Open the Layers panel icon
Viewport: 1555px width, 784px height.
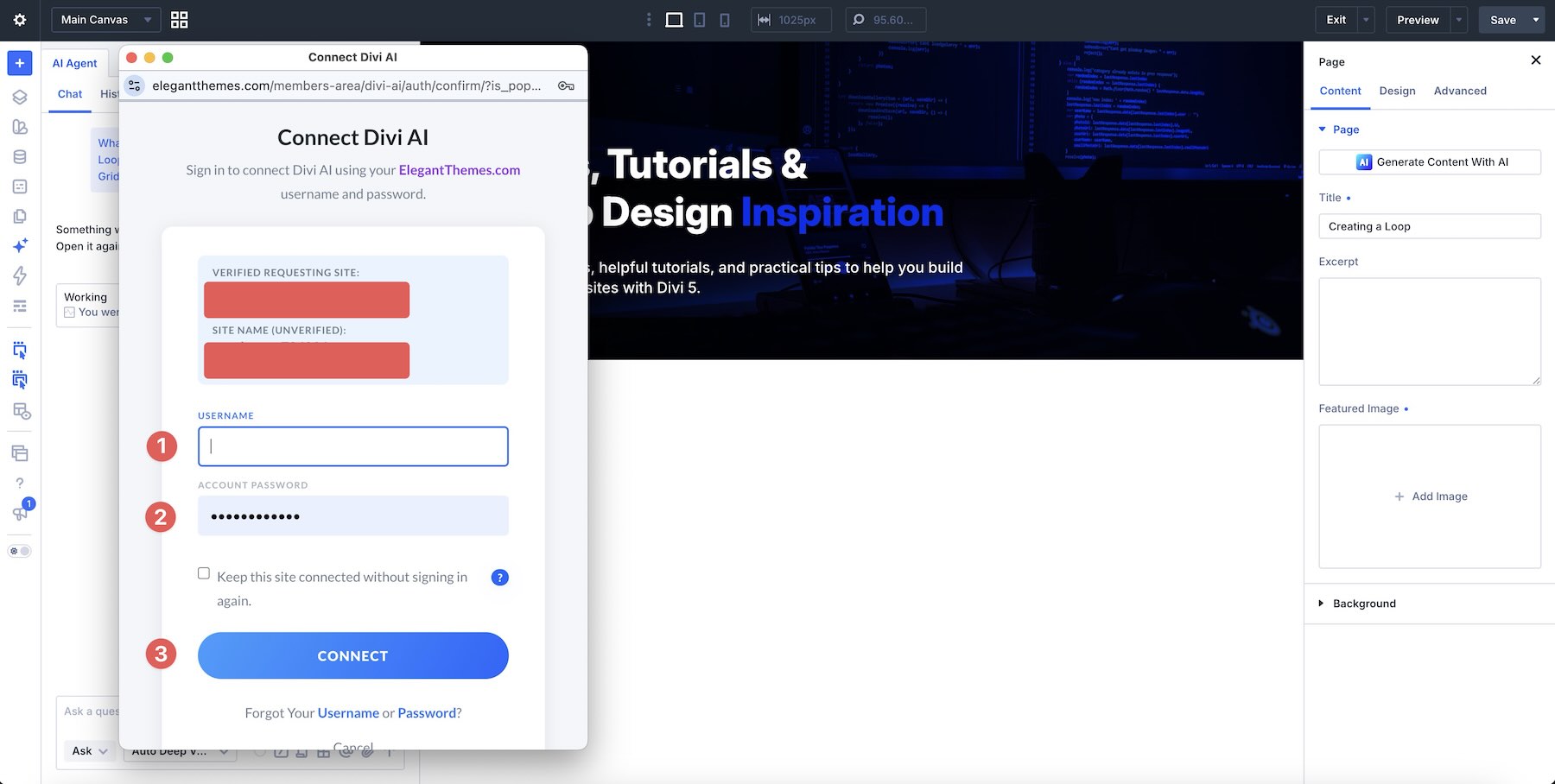20,98
